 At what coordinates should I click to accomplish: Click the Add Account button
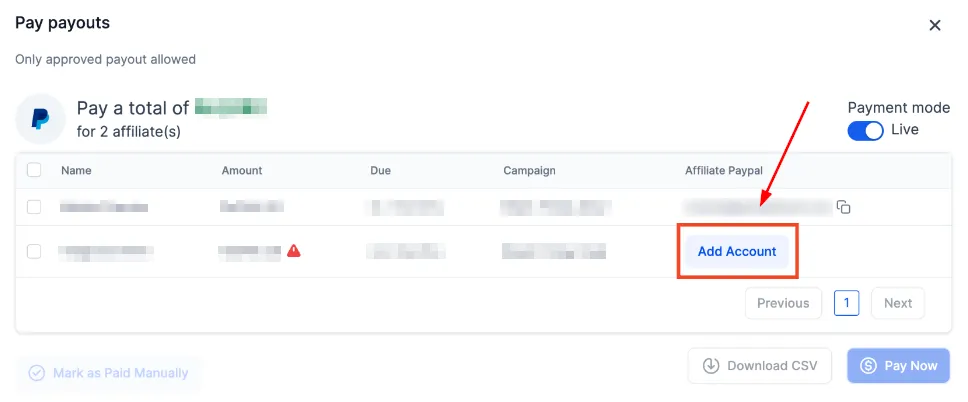(x=737, y=251)
